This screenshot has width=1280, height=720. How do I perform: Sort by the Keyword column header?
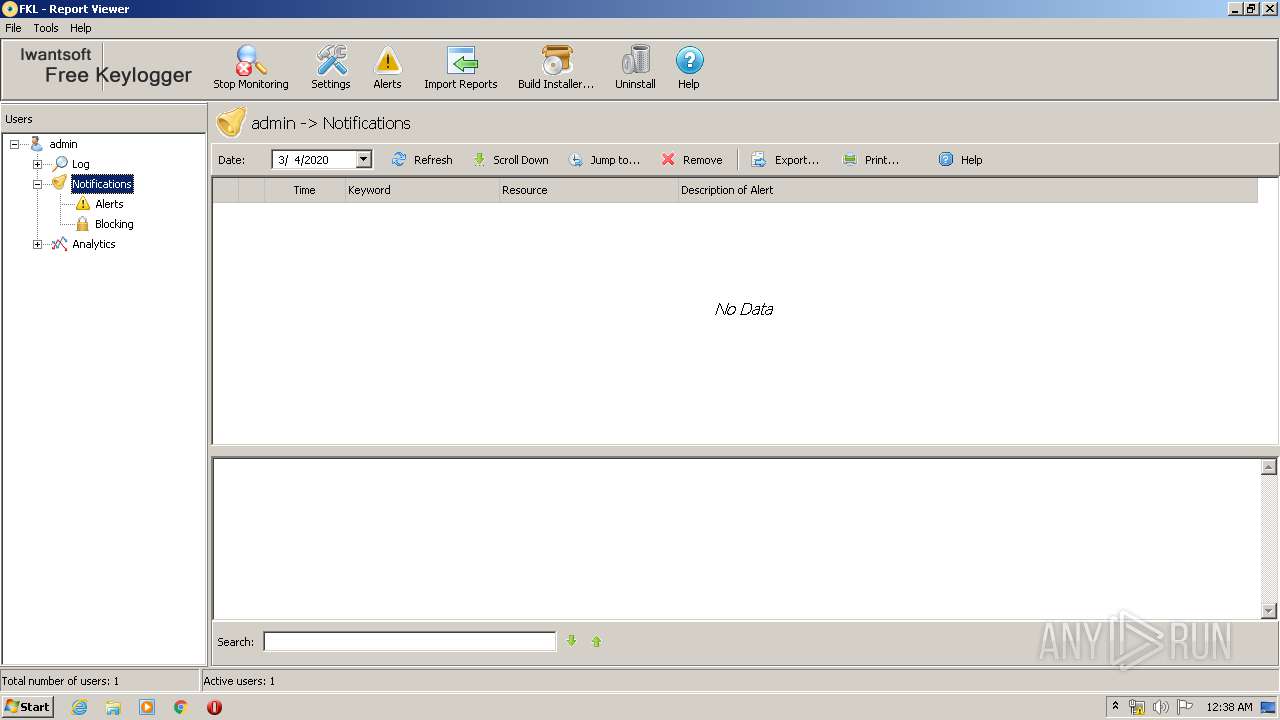coord(422,190)
